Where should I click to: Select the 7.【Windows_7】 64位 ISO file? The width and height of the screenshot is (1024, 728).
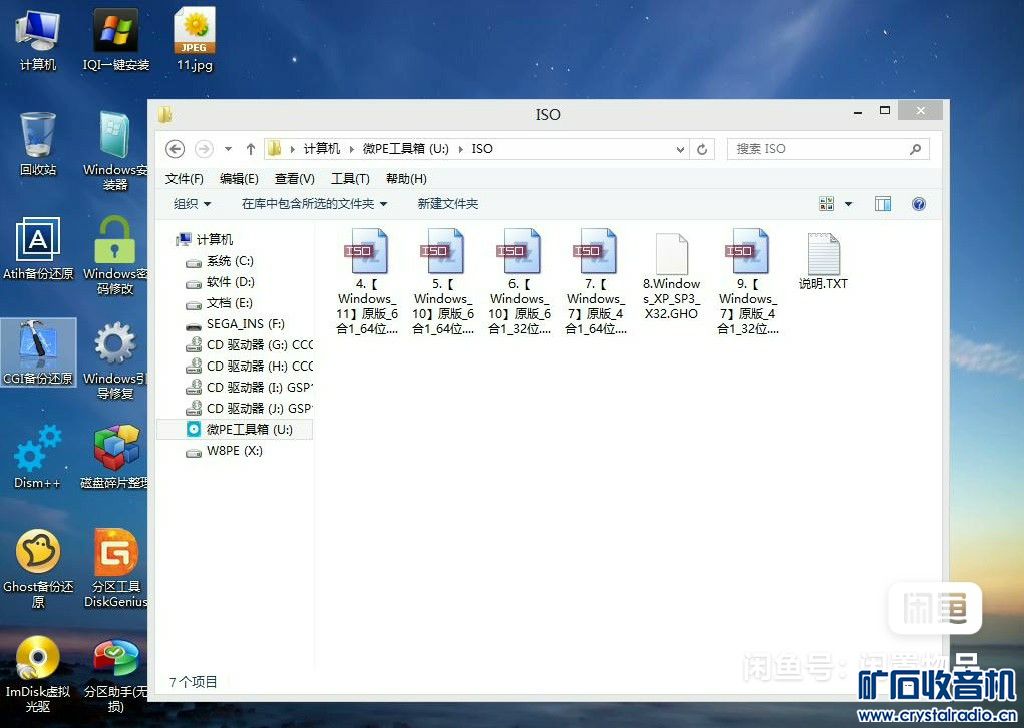596,282
